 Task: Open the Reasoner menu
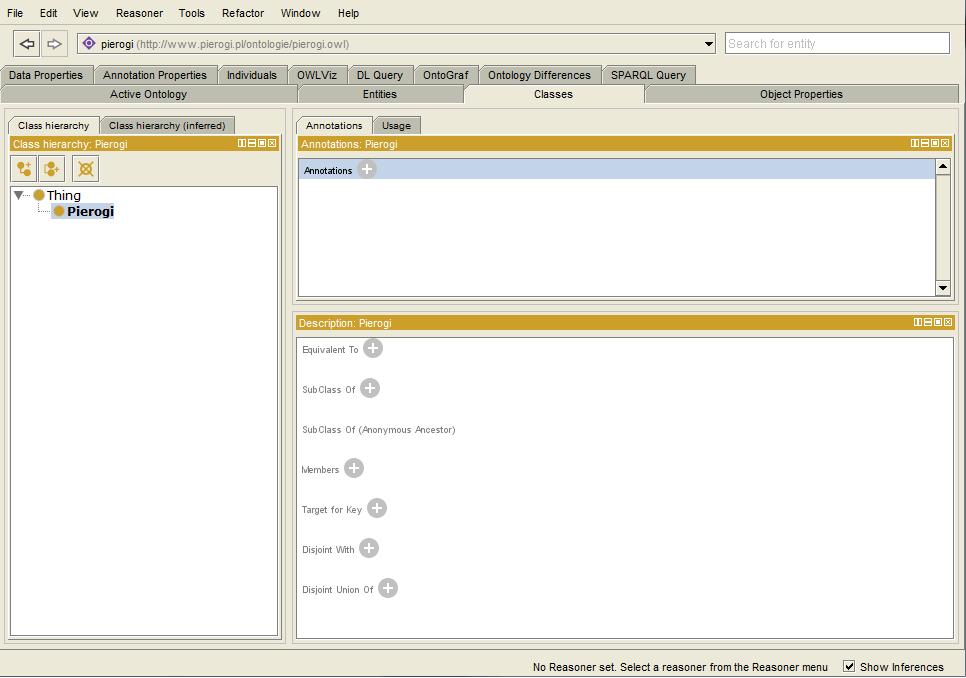click(x=139, y=13)
